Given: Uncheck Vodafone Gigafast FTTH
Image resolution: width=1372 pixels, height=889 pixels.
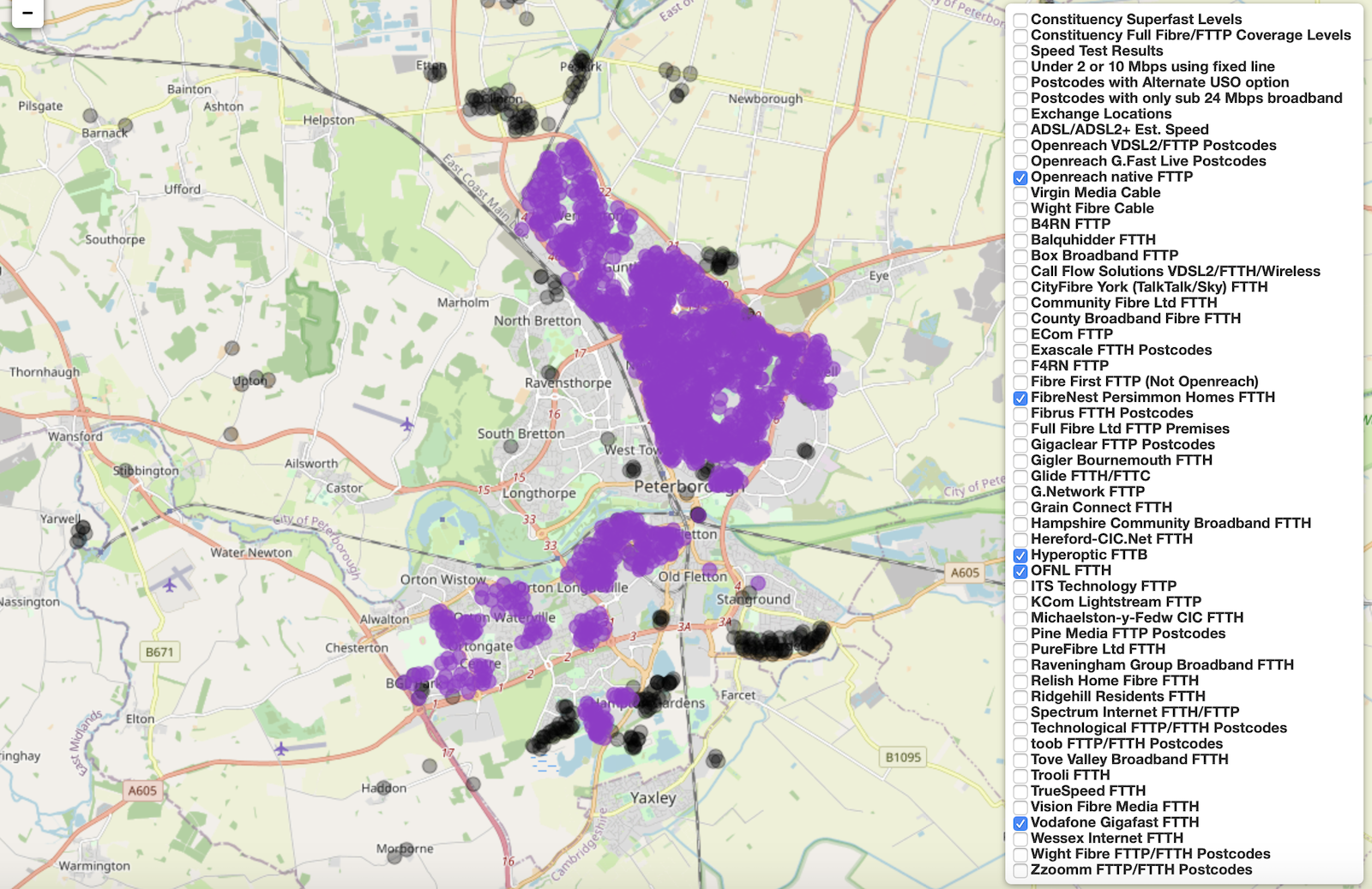Looking at the screenshot, I should click(x=1020, y=821).
